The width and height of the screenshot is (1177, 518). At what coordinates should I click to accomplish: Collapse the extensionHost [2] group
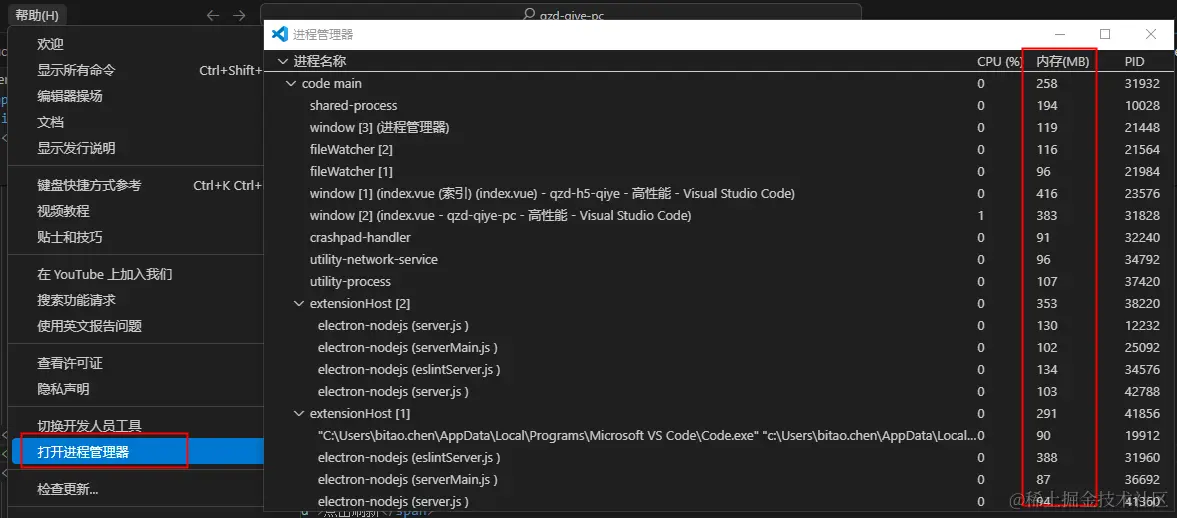[x=299, y=303]
